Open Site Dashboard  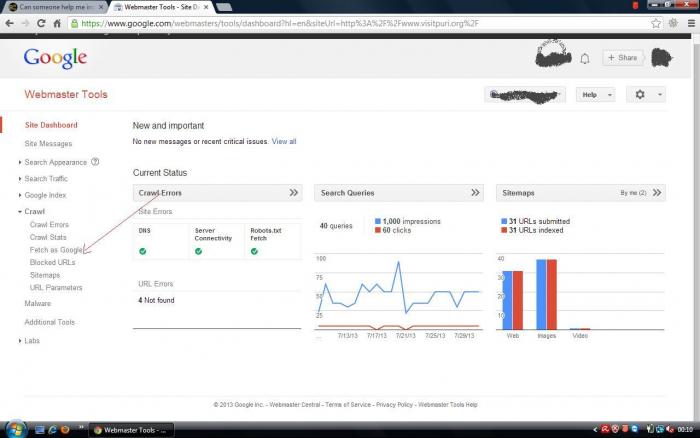tap(51, 125)
